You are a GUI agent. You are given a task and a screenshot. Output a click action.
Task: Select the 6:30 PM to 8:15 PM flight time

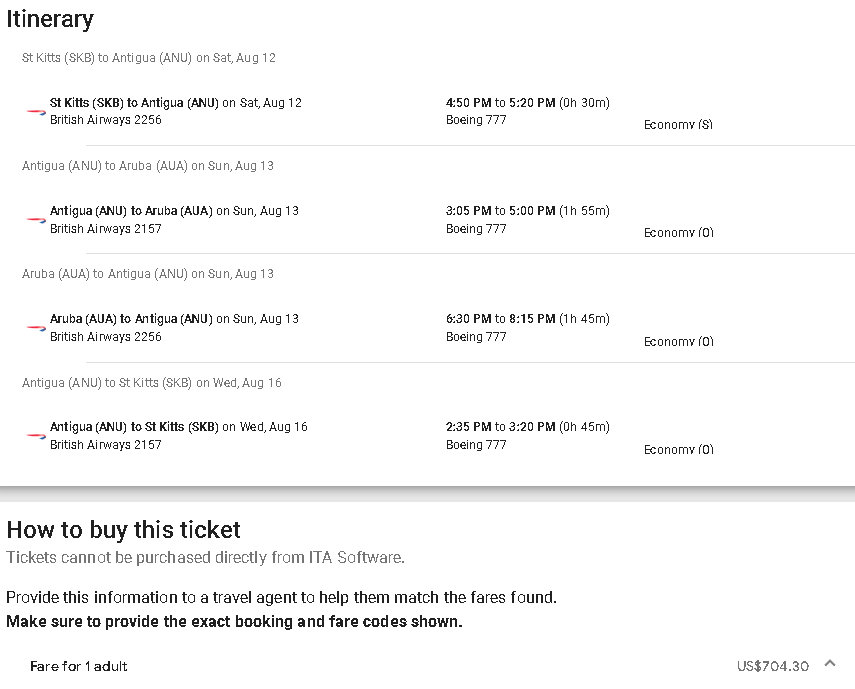point(527,319)
